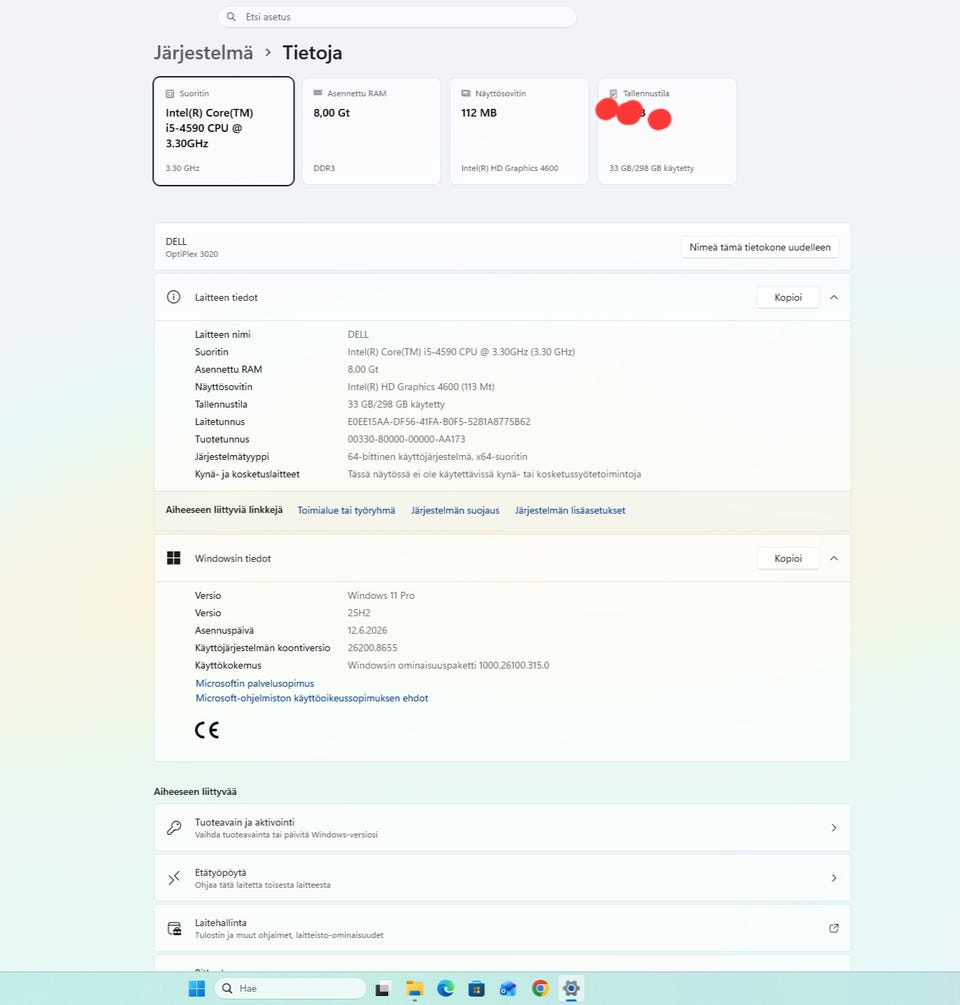Screen dimensions: 960x1005
Task: Click the Settings gear taskbar icon
Action: (x=571, y=988)
